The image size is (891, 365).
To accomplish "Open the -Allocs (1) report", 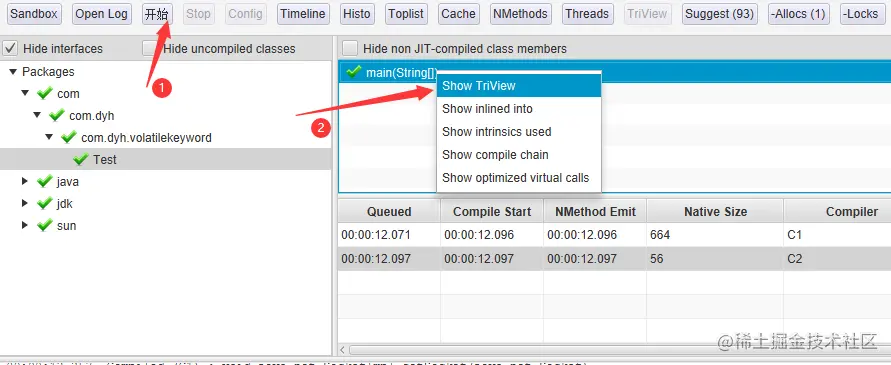I will 798,14.
